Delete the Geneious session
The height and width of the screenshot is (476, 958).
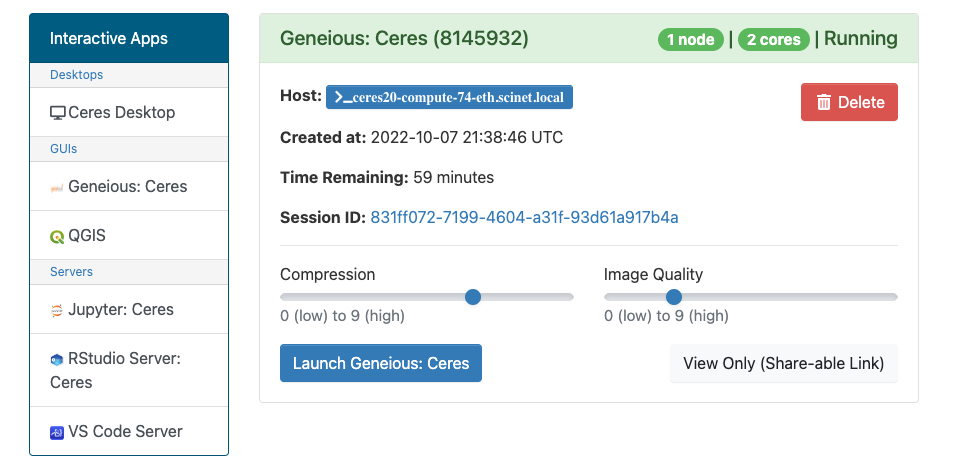849,102
